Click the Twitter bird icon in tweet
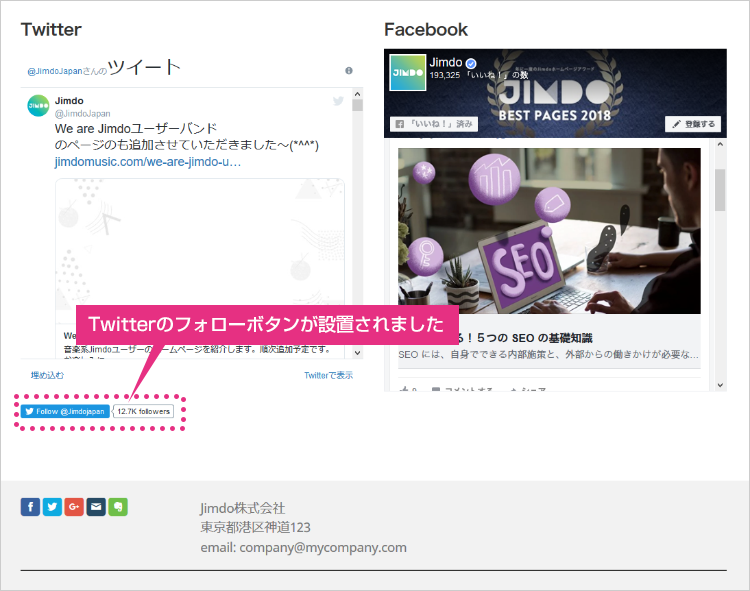750x591 pixels. 338,101
